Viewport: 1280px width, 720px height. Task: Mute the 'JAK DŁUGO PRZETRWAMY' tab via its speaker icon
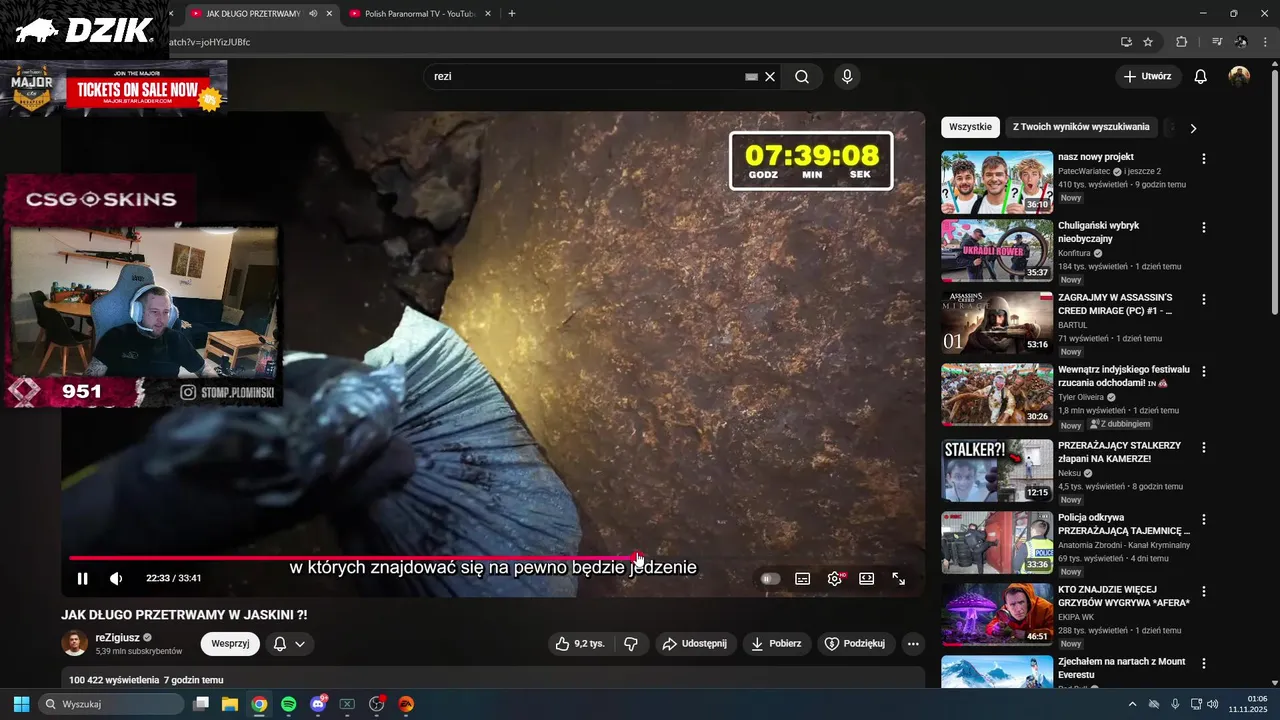(314, 13)
